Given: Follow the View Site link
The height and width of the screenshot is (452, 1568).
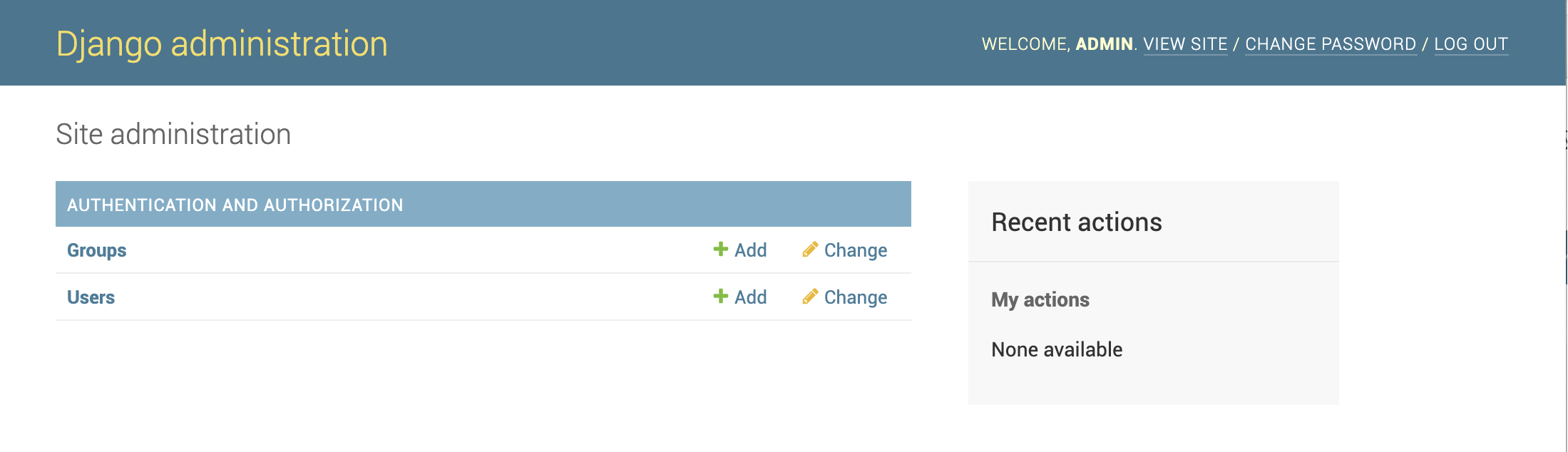Looking at the screenshot, I should pos(1185,44).
